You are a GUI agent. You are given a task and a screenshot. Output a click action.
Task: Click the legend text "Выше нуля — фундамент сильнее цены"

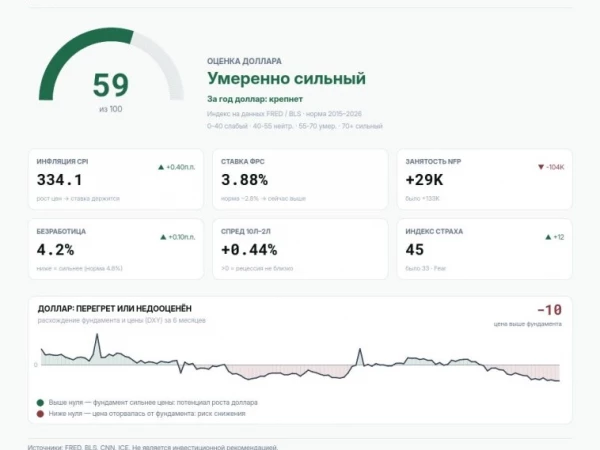pyautogui.click(x=111, y=403)
